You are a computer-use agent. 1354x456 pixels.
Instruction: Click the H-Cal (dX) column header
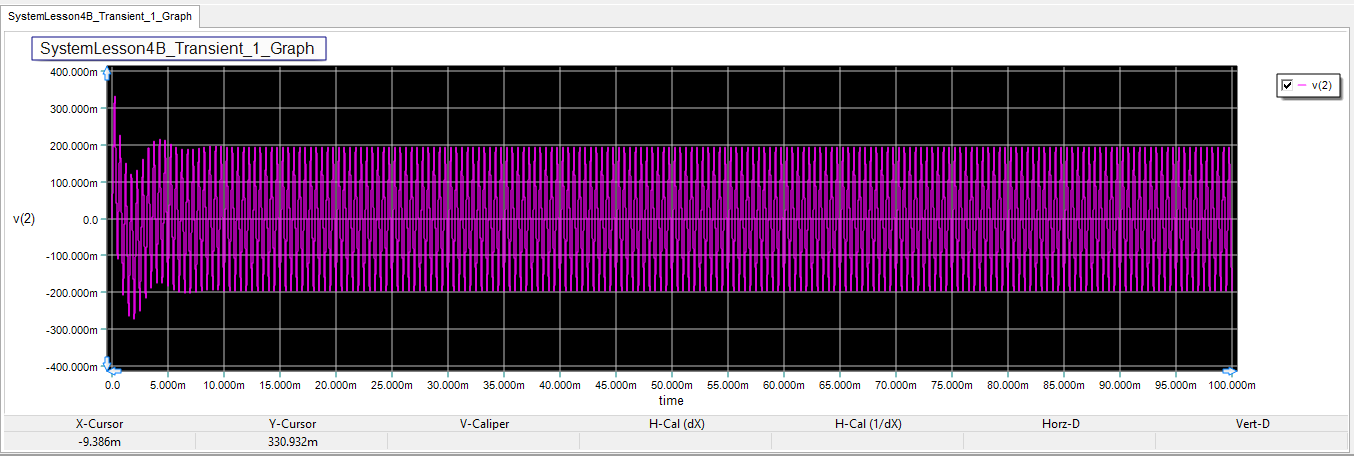677,424
